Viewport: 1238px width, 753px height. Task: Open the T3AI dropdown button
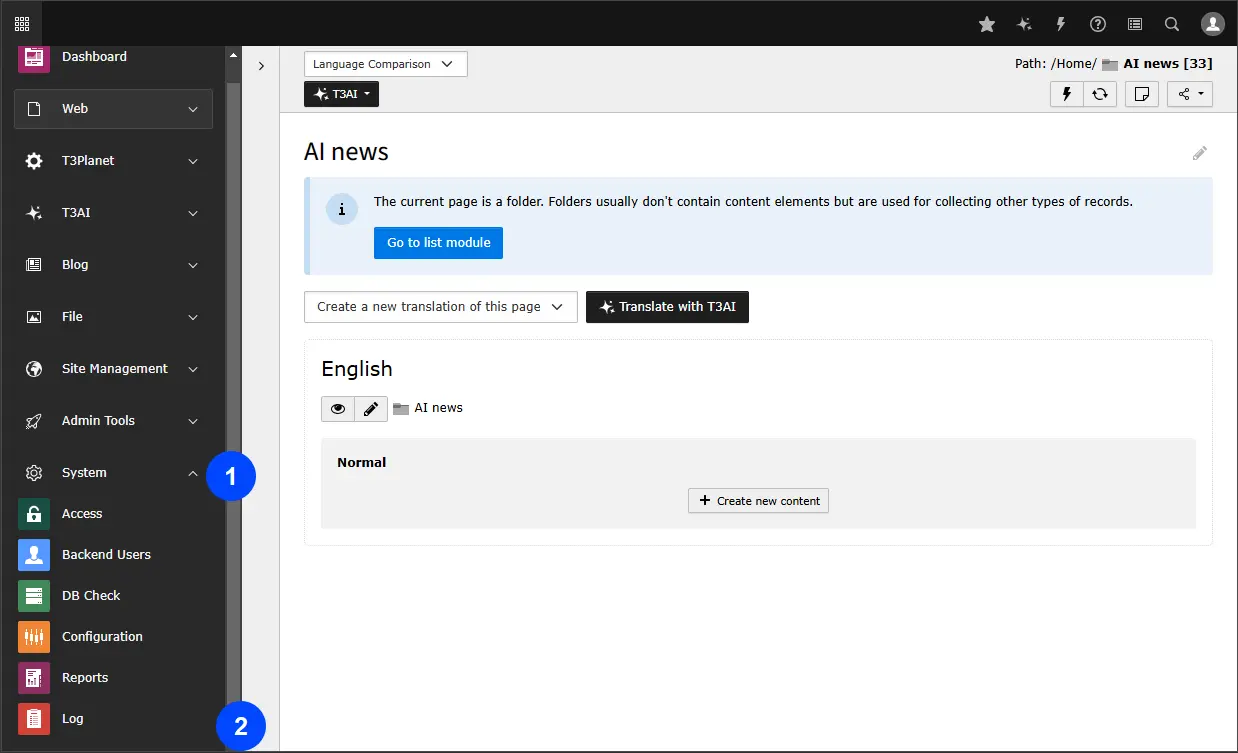pos(341,94)
